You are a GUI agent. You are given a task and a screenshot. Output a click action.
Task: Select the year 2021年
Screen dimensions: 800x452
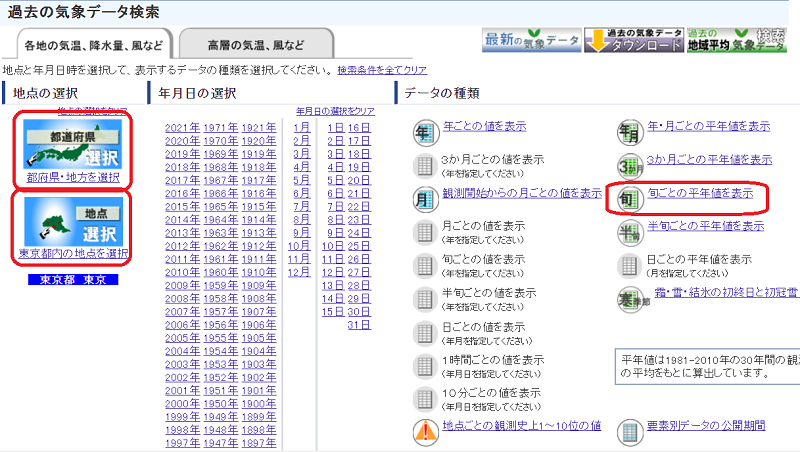pos(182,128)
